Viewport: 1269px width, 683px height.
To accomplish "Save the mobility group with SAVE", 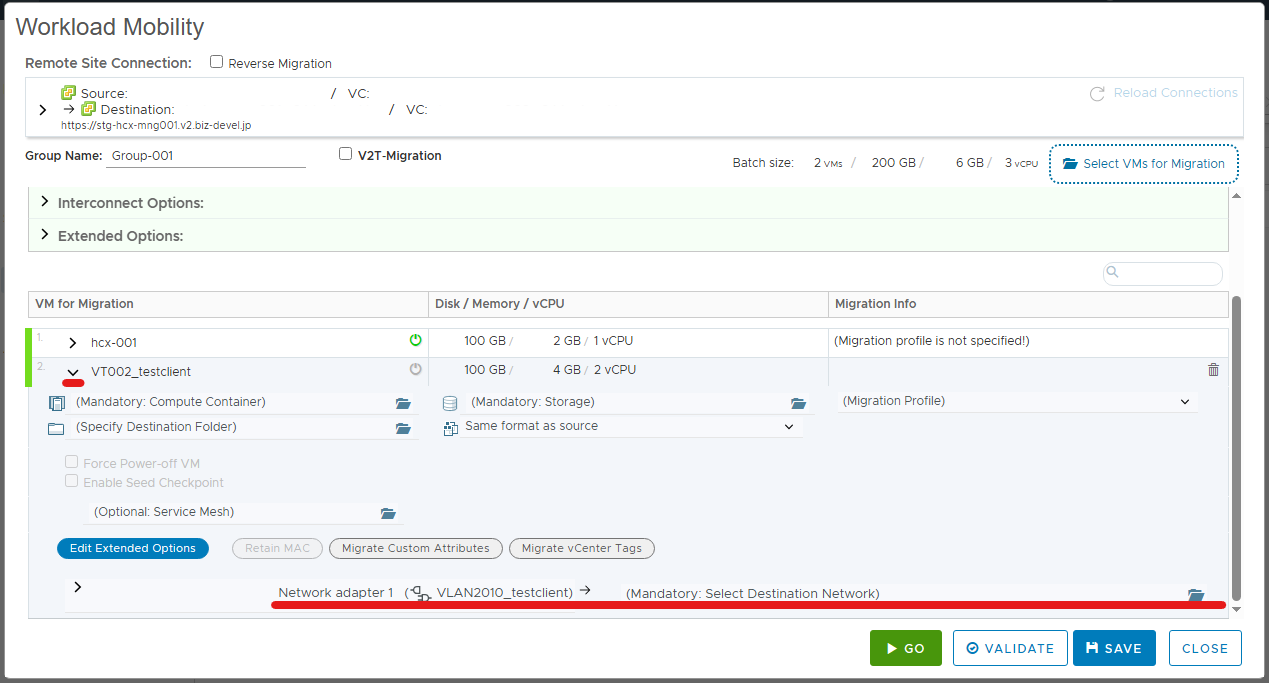I will coord(1114,648).
